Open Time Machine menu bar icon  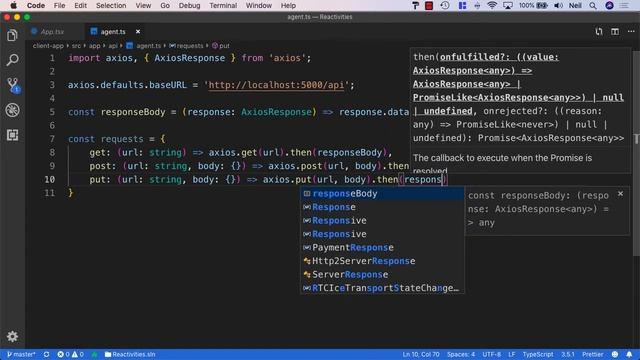pos(445,5)
